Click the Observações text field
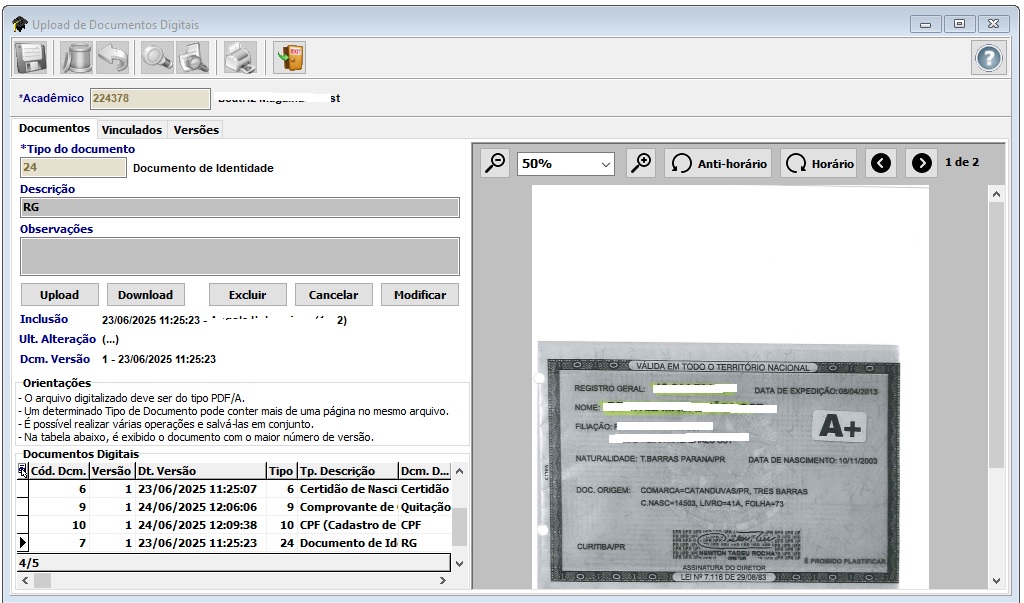Screen dimensions: 1024x603 pyautogui.click(x=239, y=256)
